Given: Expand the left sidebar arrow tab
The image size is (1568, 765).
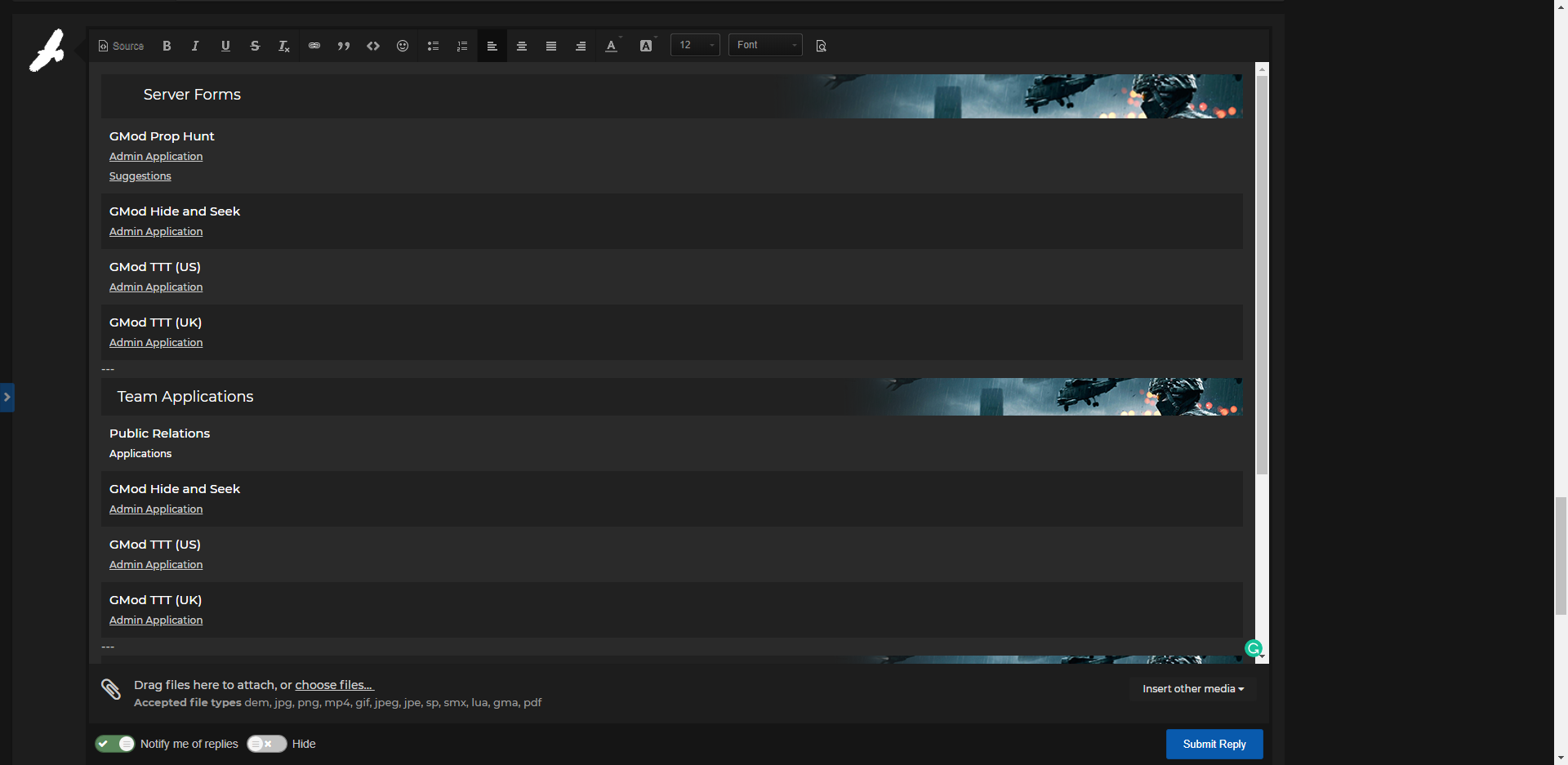Looking at the screenshot, I should point(7,398).
